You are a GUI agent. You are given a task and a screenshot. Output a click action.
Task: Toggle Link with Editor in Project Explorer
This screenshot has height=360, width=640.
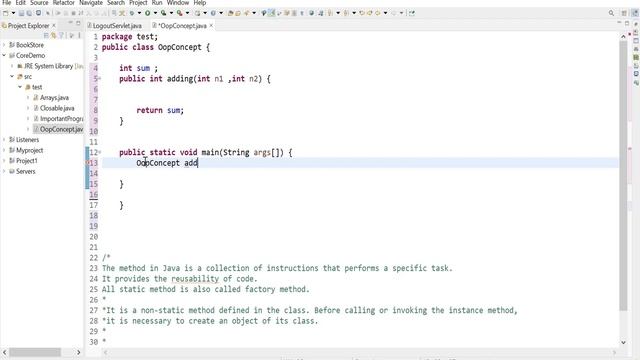53,36
